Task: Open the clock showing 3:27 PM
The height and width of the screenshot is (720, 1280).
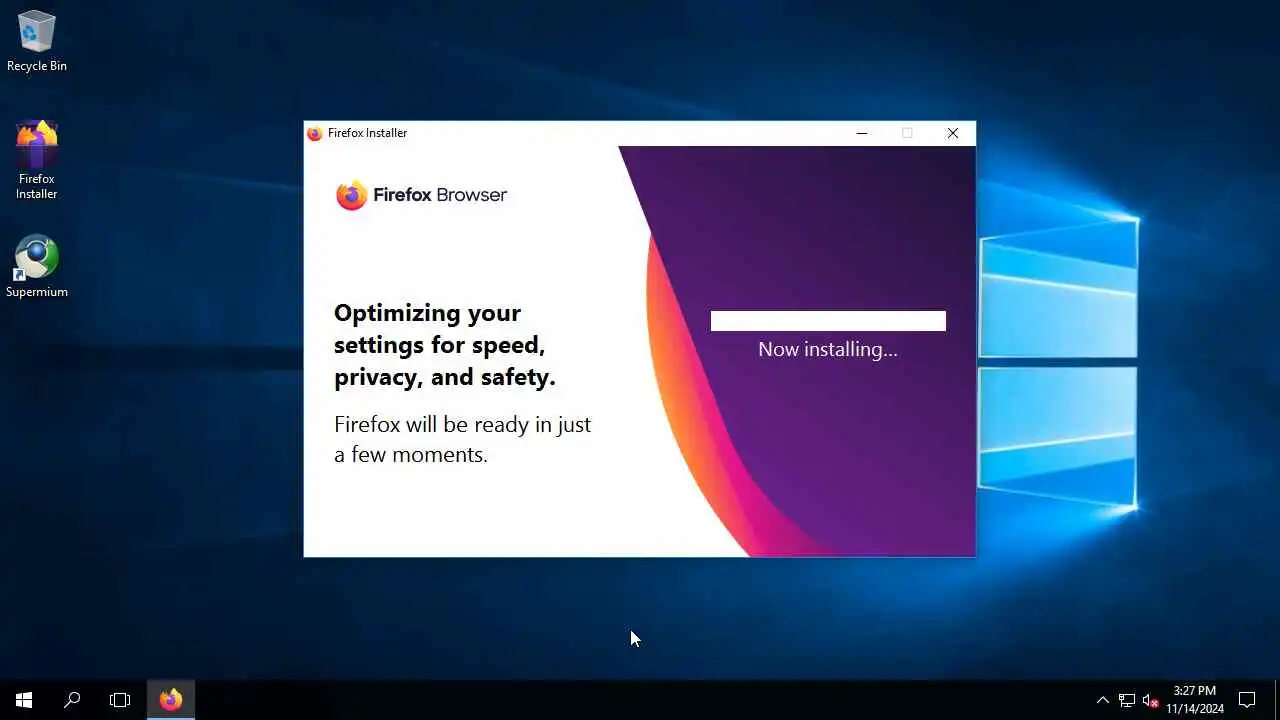Action: pyautogui.click(x=1194, y=700)
